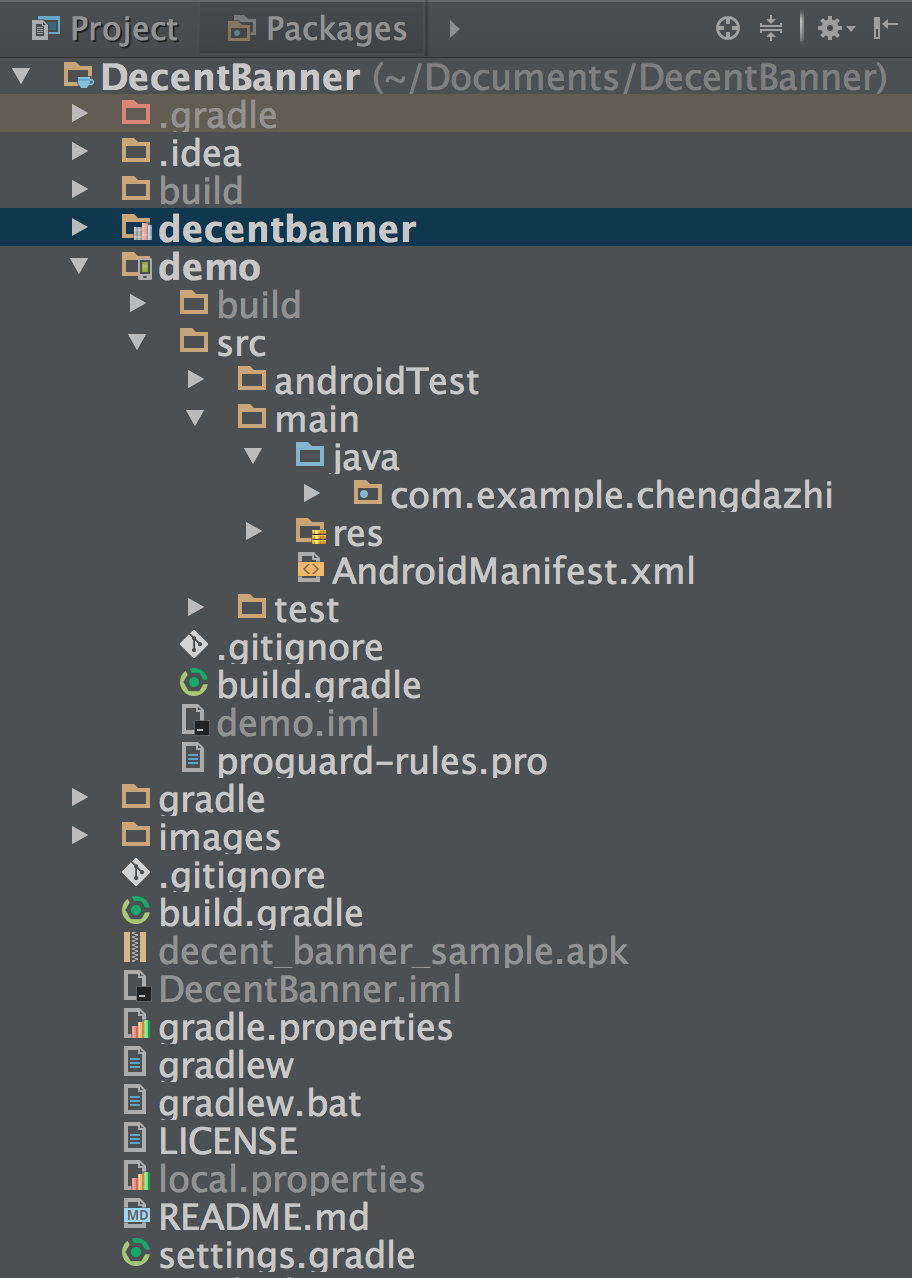Collapse the demo module folder

(x=80, y=267)
